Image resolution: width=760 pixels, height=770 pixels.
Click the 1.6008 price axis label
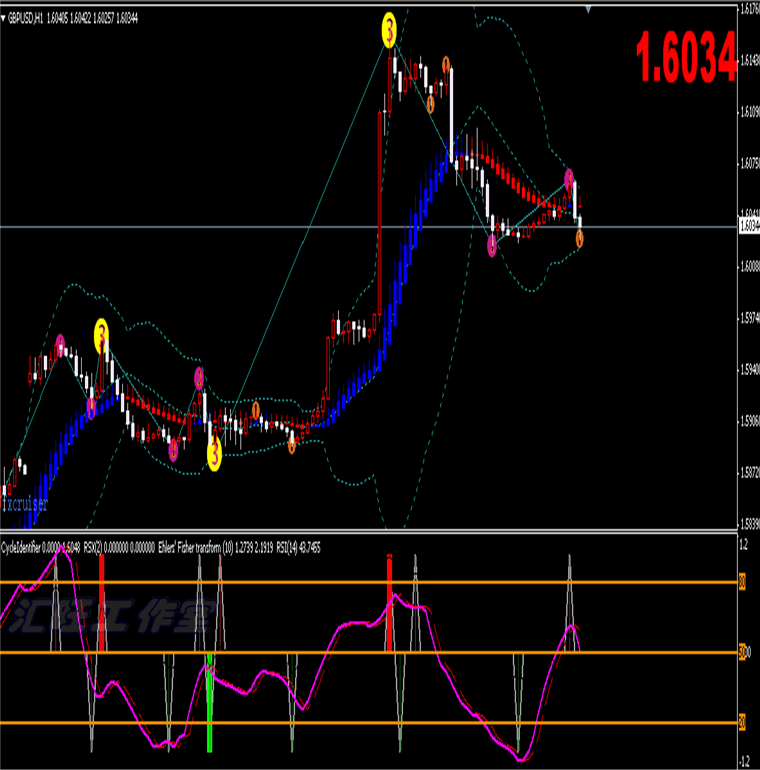[750, 267]
